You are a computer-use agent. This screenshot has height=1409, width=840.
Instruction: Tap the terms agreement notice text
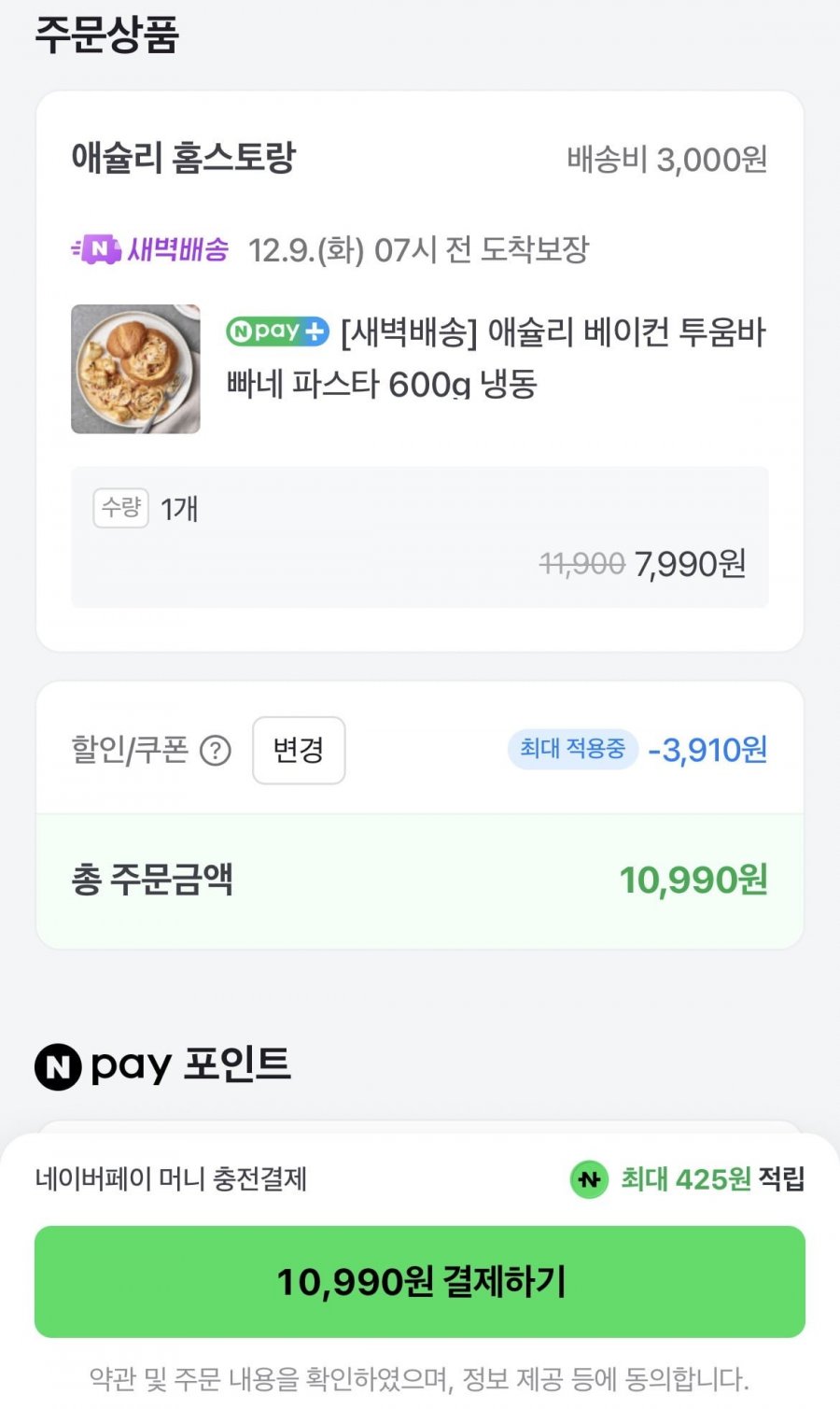tap(420, 1379)
